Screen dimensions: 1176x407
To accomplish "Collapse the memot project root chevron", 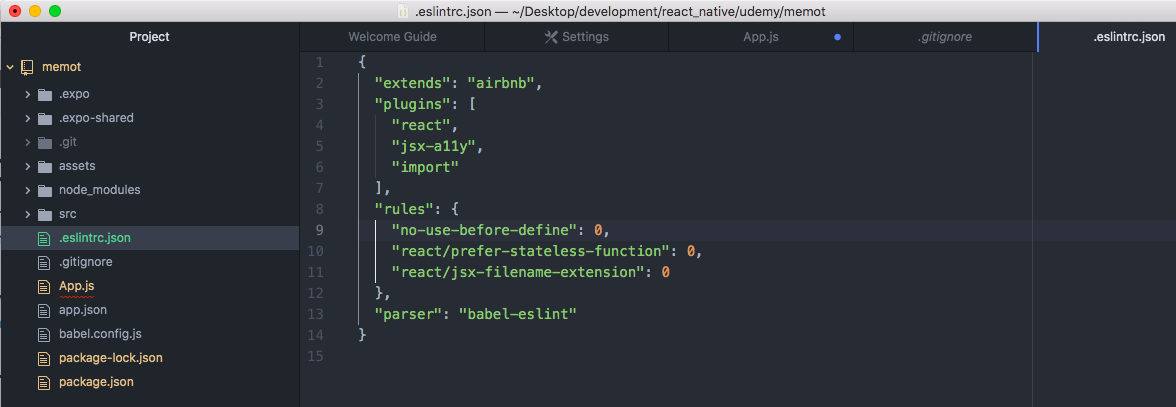I will pos(10,67).
